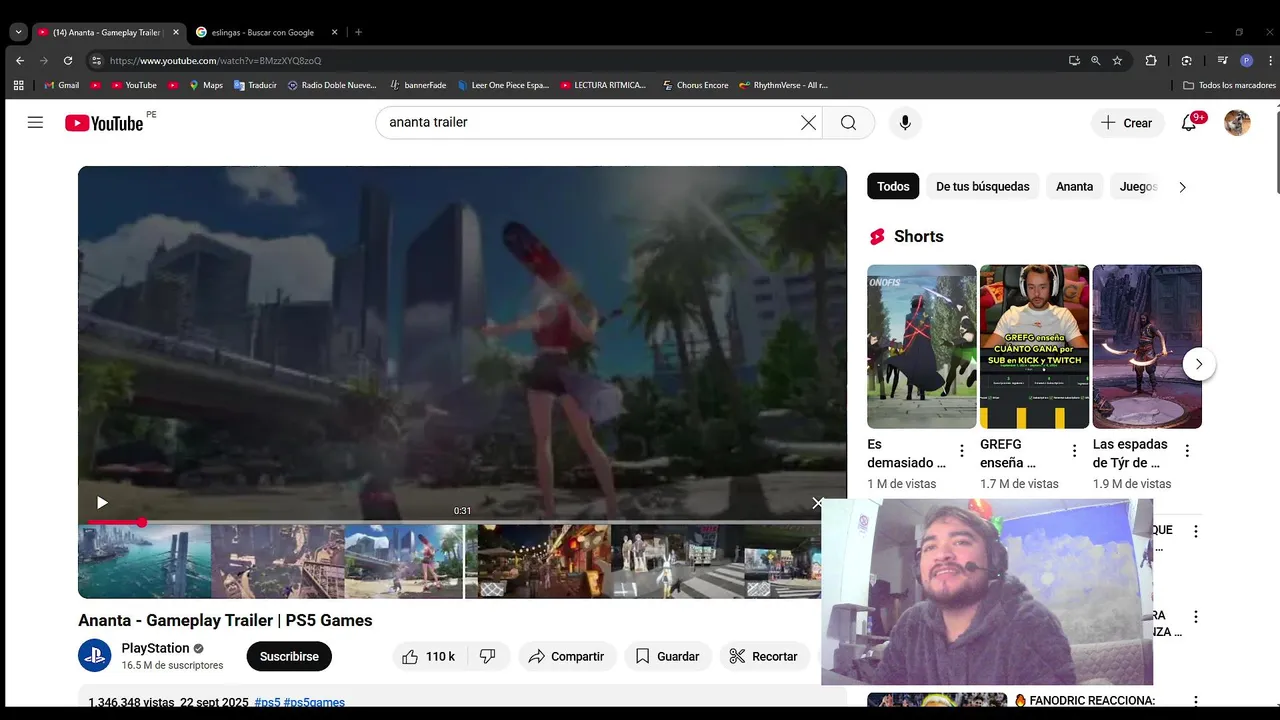Show the next Shorts with the arrow
1280x720 pixels.
click(x=1199, y=364)
